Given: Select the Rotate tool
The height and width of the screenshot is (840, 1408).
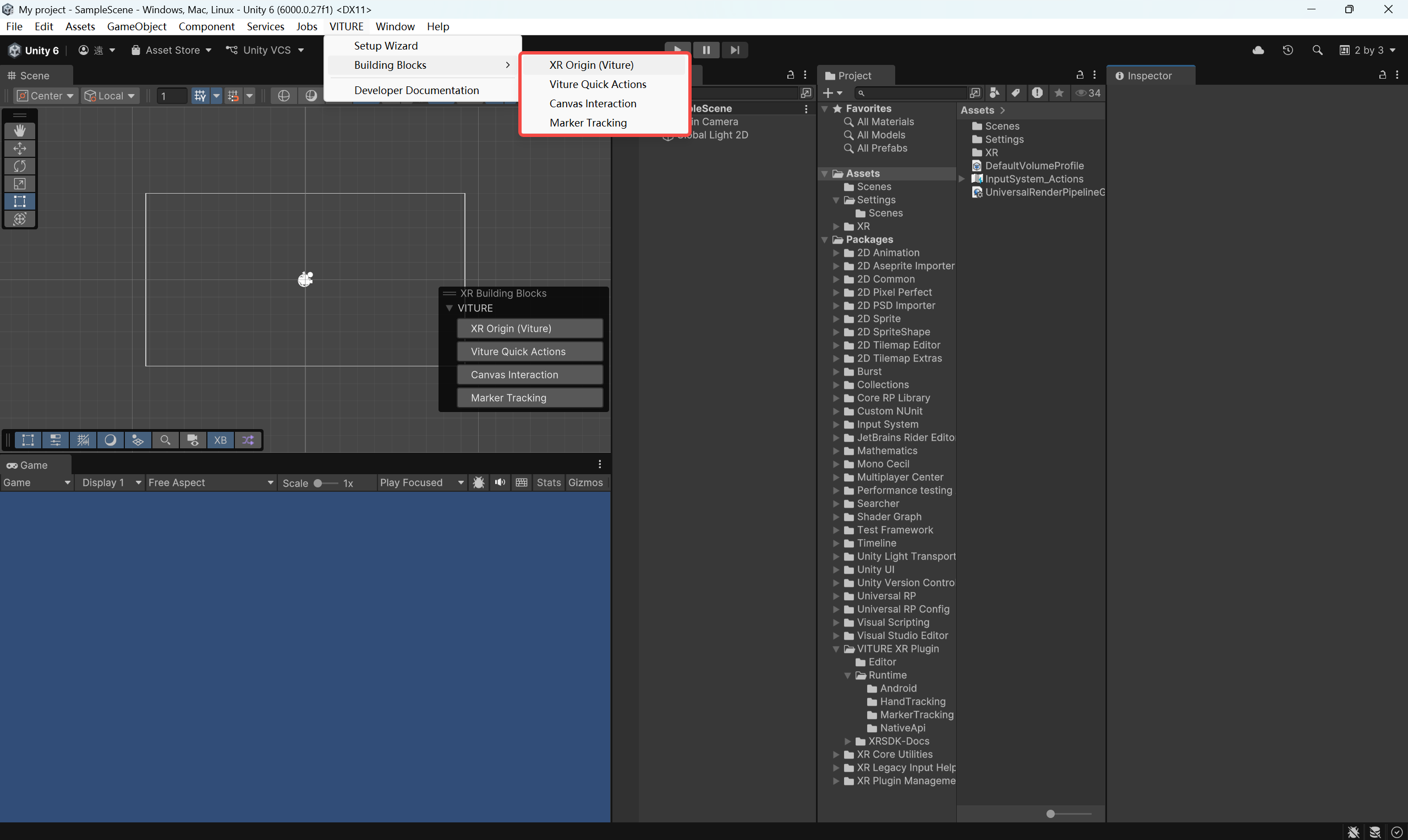Looking at the screenshot, I should [20, 166].
